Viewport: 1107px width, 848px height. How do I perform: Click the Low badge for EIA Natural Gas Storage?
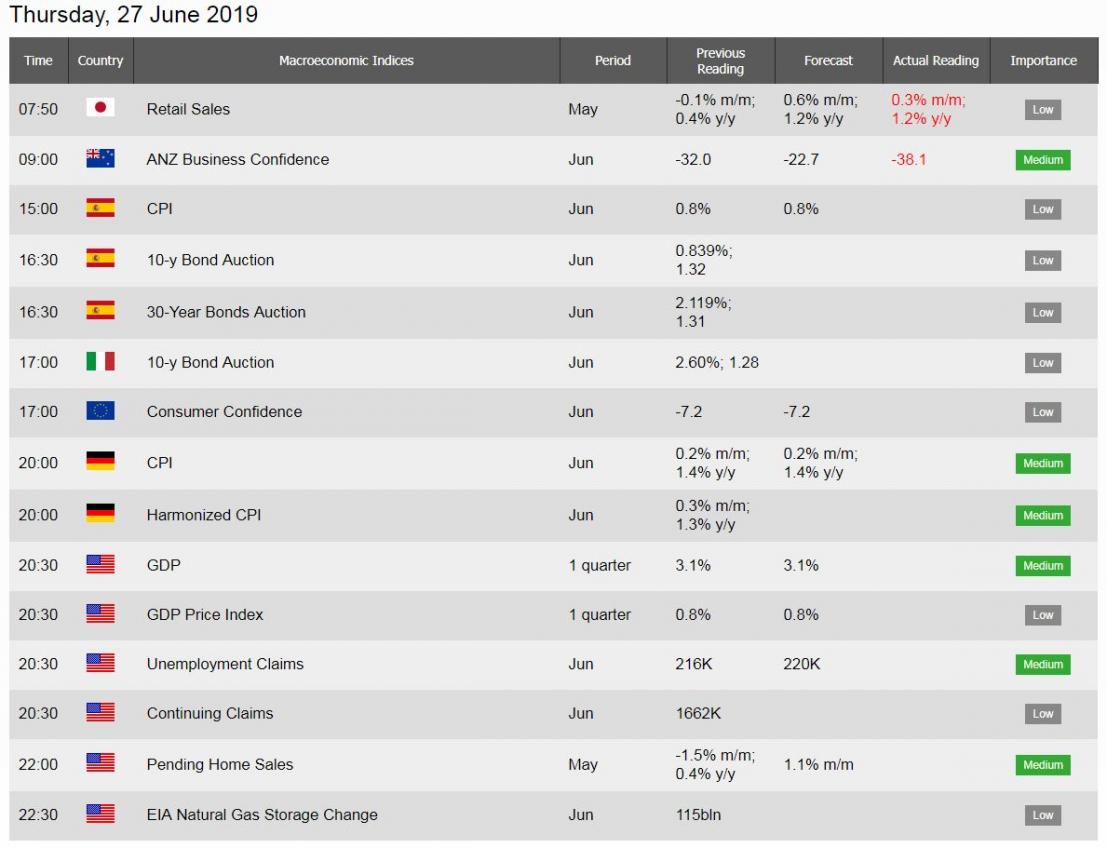coord(1043,815)
